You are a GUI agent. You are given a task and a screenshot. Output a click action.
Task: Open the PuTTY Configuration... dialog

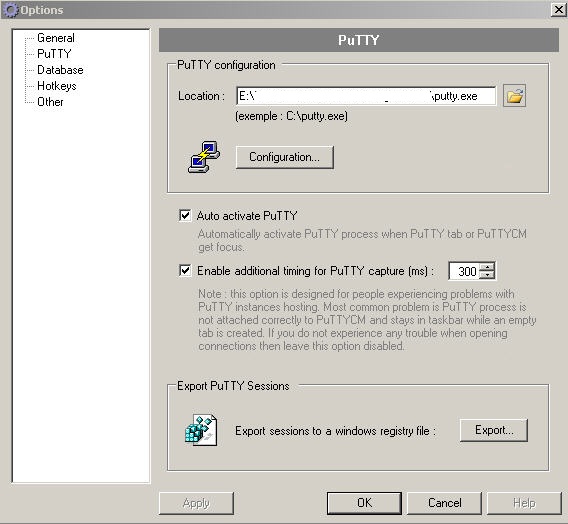[x=285, y=157]
